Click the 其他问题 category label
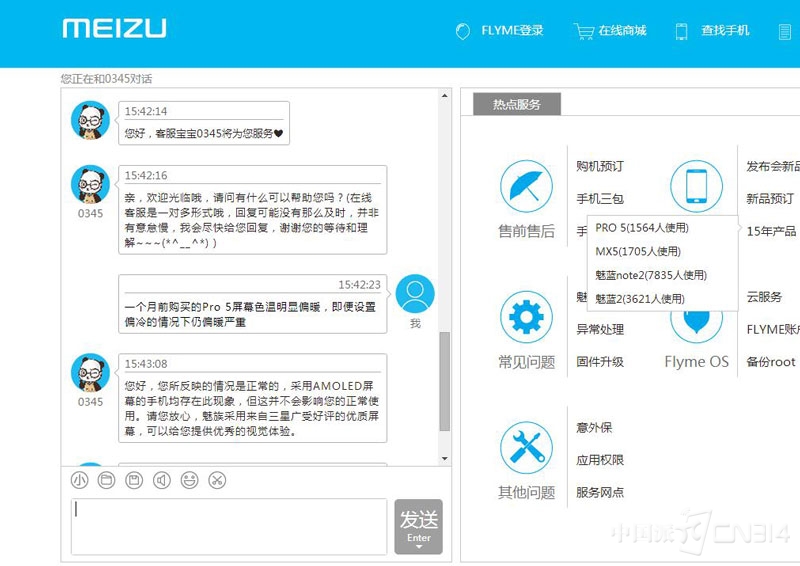The height and width of the screenshot is (566, 800). click(x=526, y=493)
